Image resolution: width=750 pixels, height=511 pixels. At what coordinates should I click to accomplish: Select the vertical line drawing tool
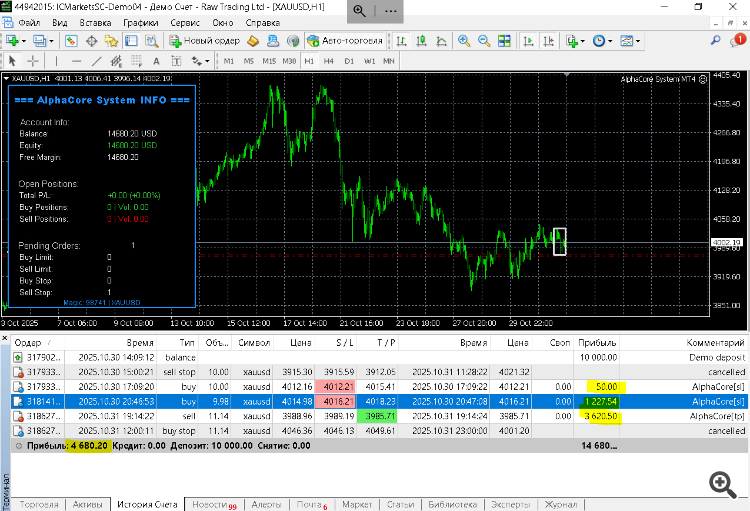(58, 61)
